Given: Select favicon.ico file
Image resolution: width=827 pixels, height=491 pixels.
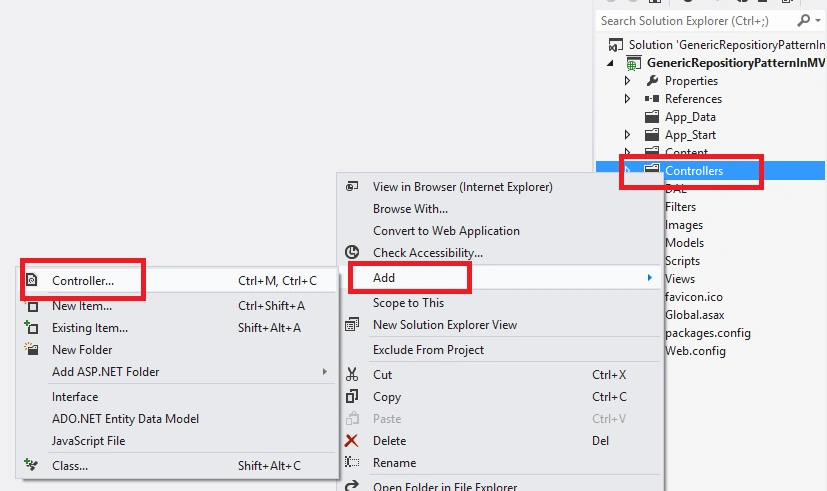Looking at the screenshot, I should 694,297.
